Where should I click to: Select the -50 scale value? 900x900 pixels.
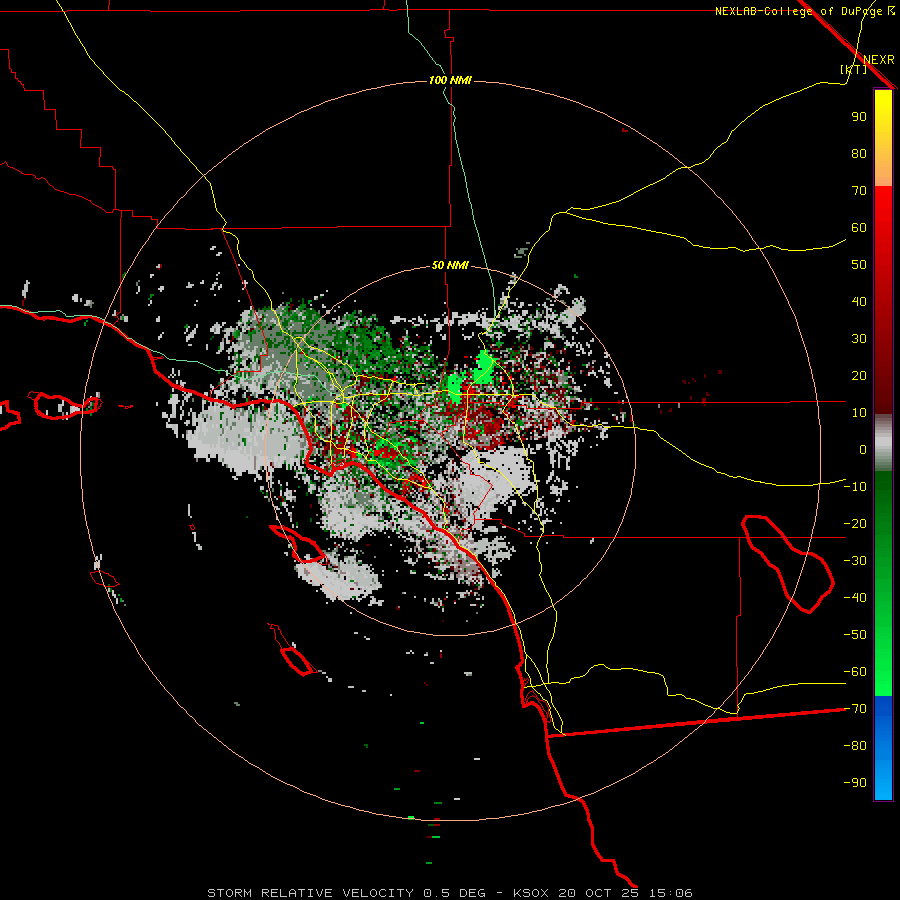[x=855, y=635]
